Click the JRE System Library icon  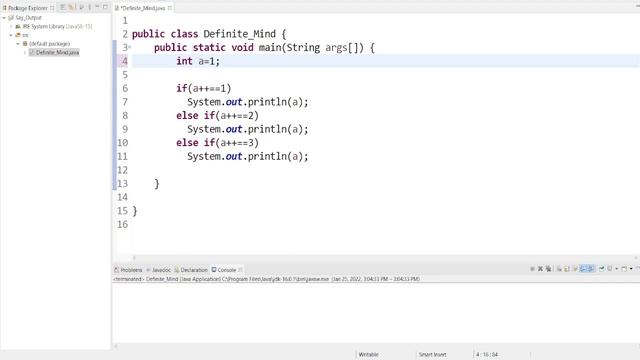pos(18,27)
